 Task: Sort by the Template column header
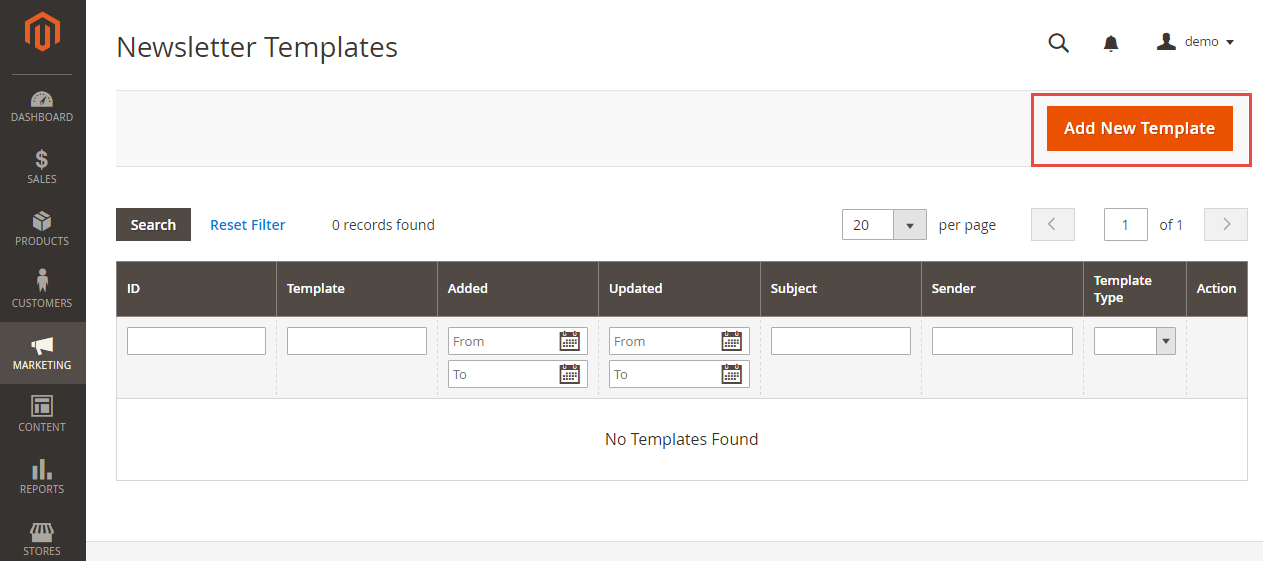[x=316, y=288]
